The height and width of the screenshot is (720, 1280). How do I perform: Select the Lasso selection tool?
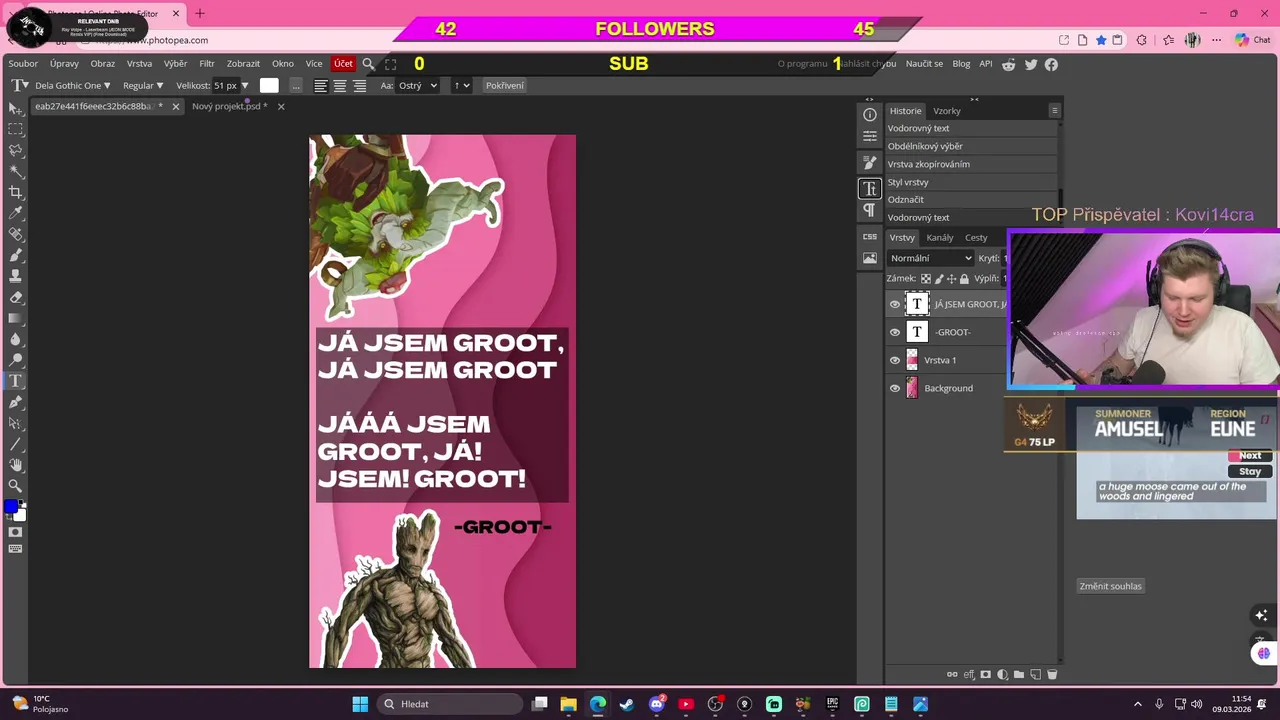point(15,150)
